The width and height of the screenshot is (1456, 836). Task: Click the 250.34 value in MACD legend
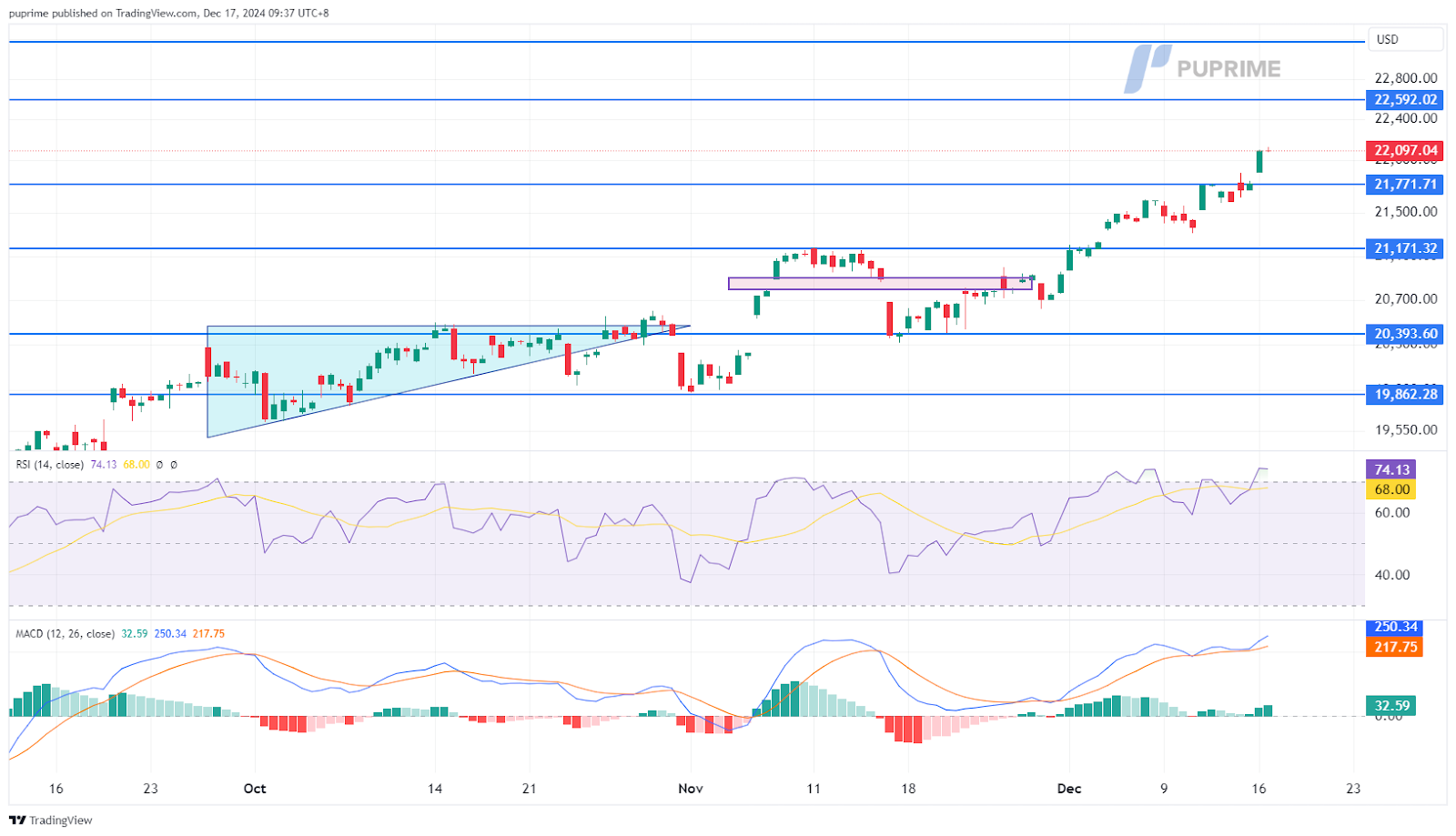tap(170, 634)
